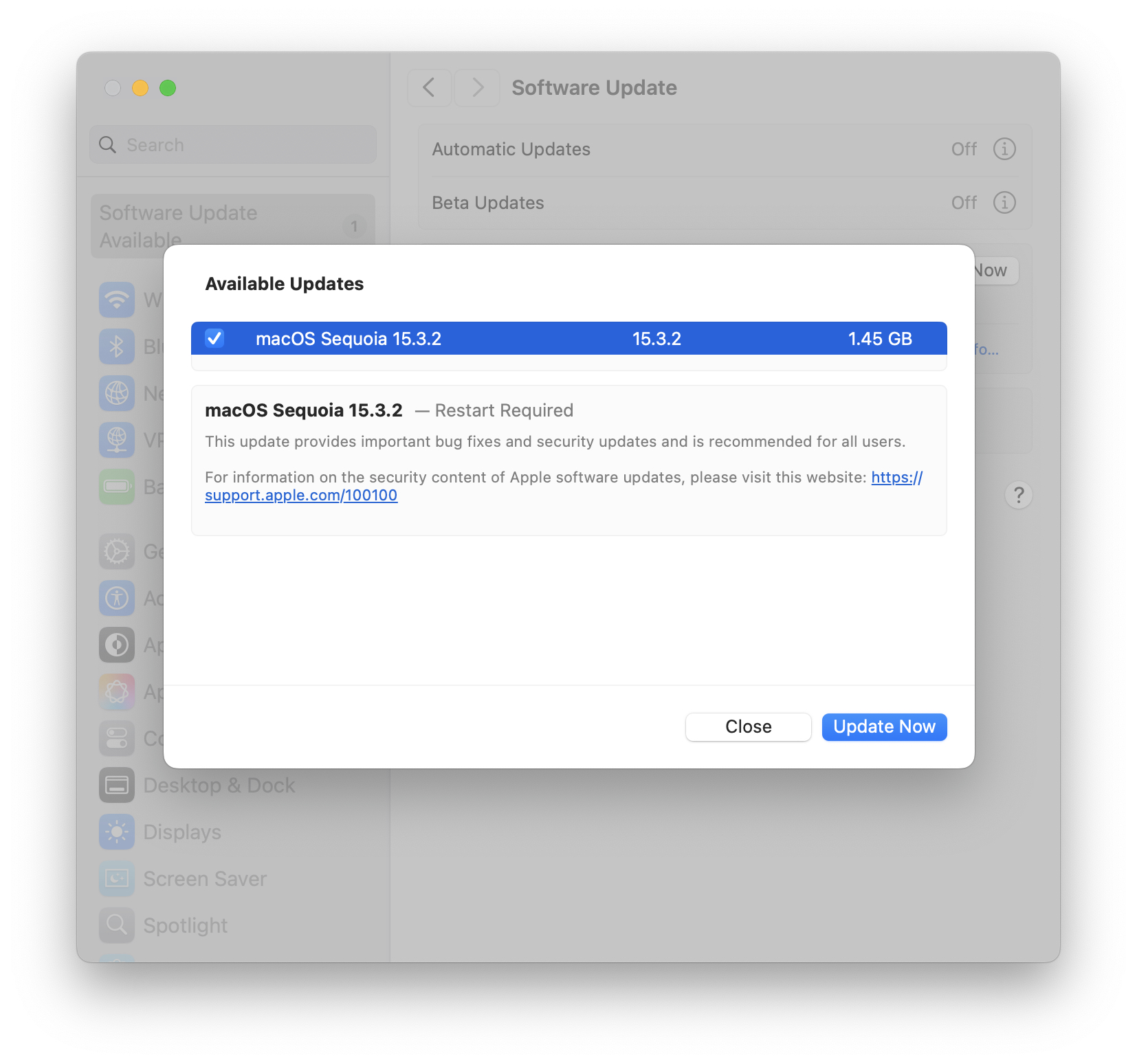Select the Bluetooth settings icon
The image size is (1137, 1064).
[117, 346]
